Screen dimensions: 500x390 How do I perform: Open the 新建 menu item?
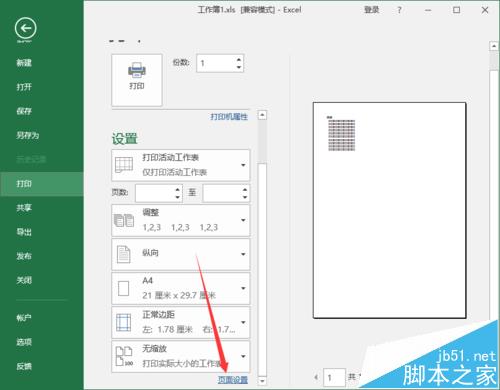[24, 63]
